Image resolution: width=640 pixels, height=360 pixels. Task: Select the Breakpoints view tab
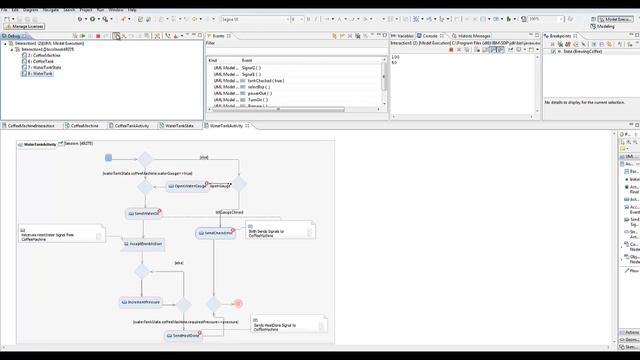[x=560, y=36]
